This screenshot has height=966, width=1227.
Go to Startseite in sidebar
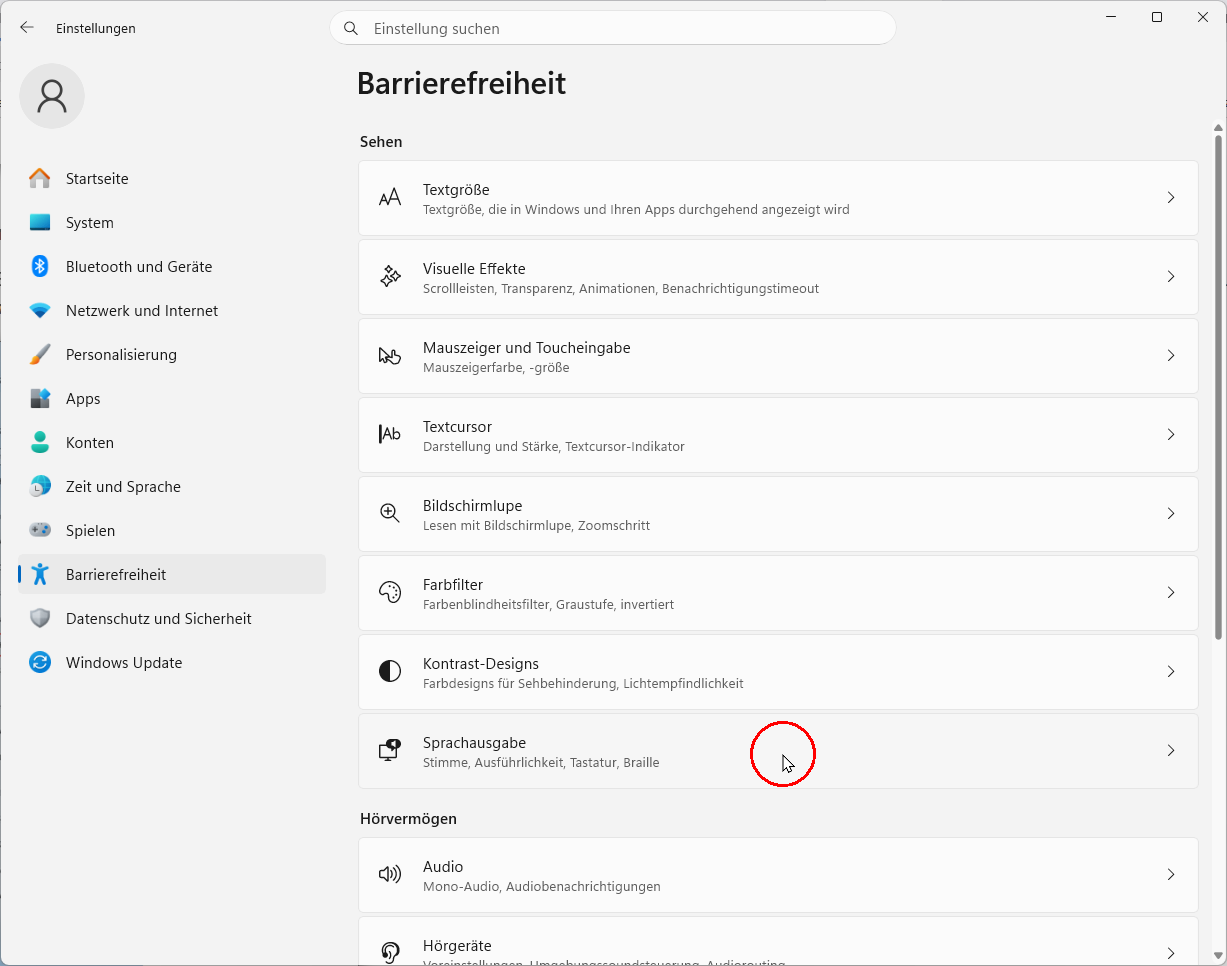click(x=172, y=179)
